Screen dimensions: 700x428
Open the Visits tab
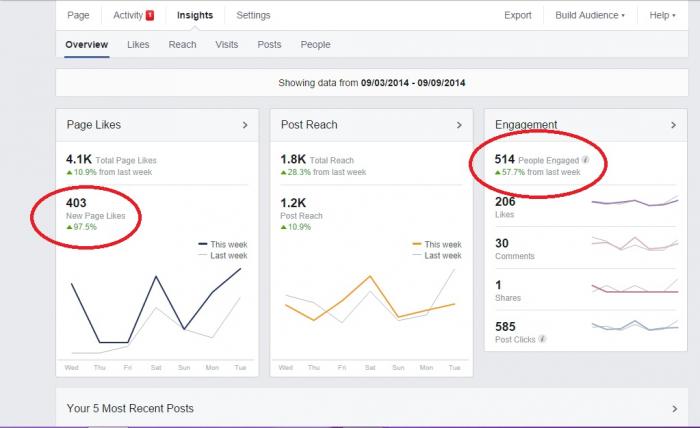click(227, 45)
